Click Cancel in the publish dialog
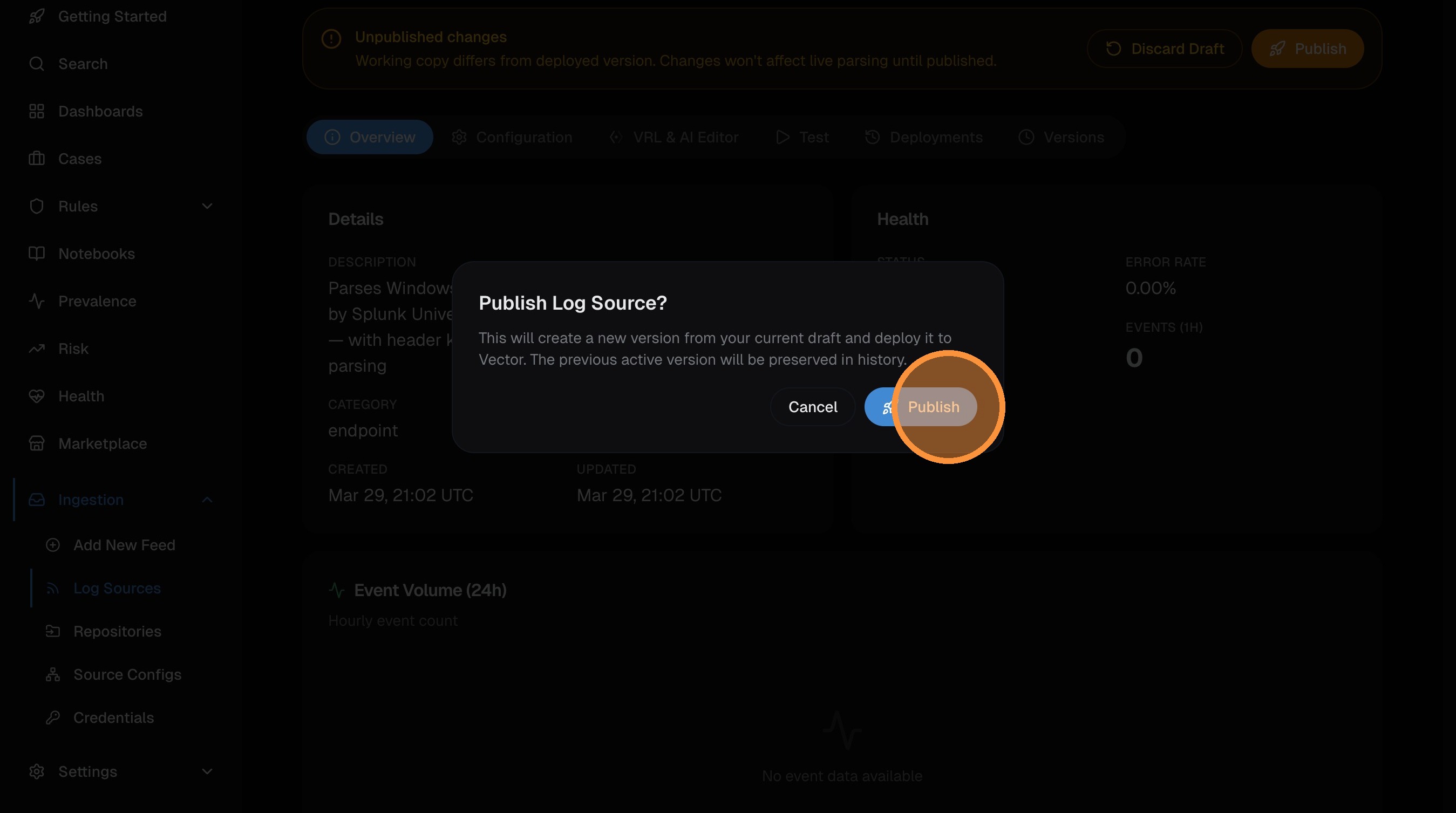This screenshot has height=813, width=1456. coord(813,407)
